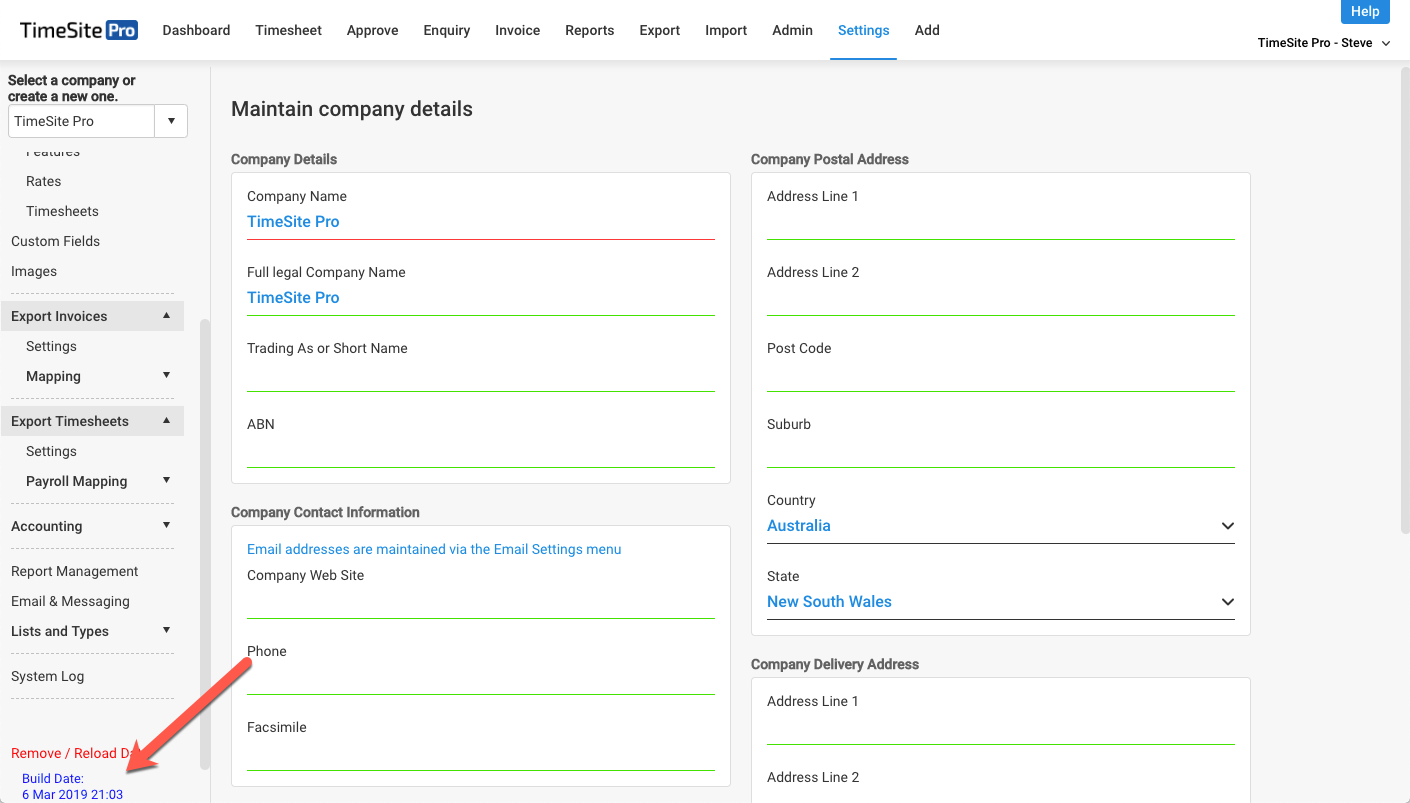Open the State dropdown showing New South Wales
Screen dimensions: 1410x803
coord(1001,602)
